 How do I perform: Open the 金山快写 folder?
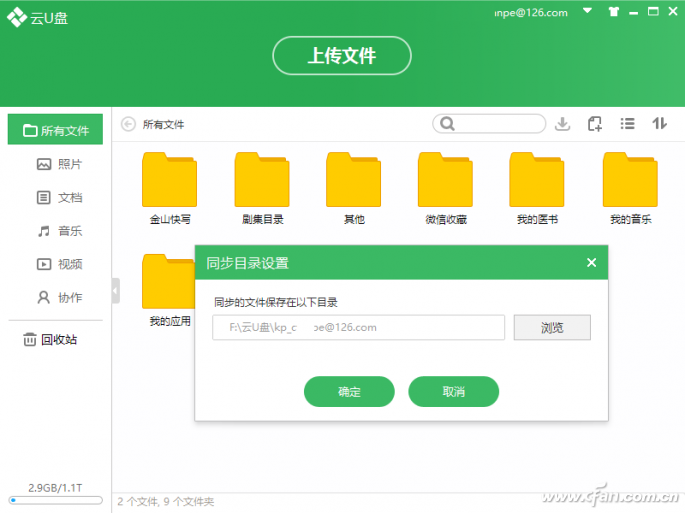[170, 189]
